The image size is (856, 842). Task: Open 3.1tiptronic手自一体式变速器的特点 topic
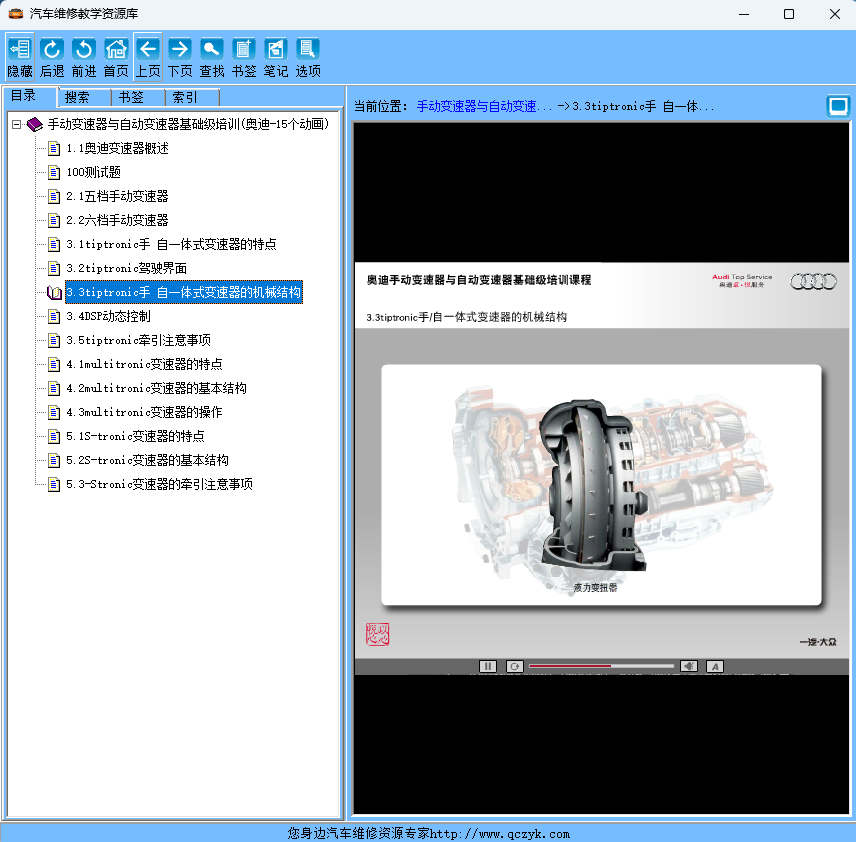pyautogui.click(x=171, y=245)
